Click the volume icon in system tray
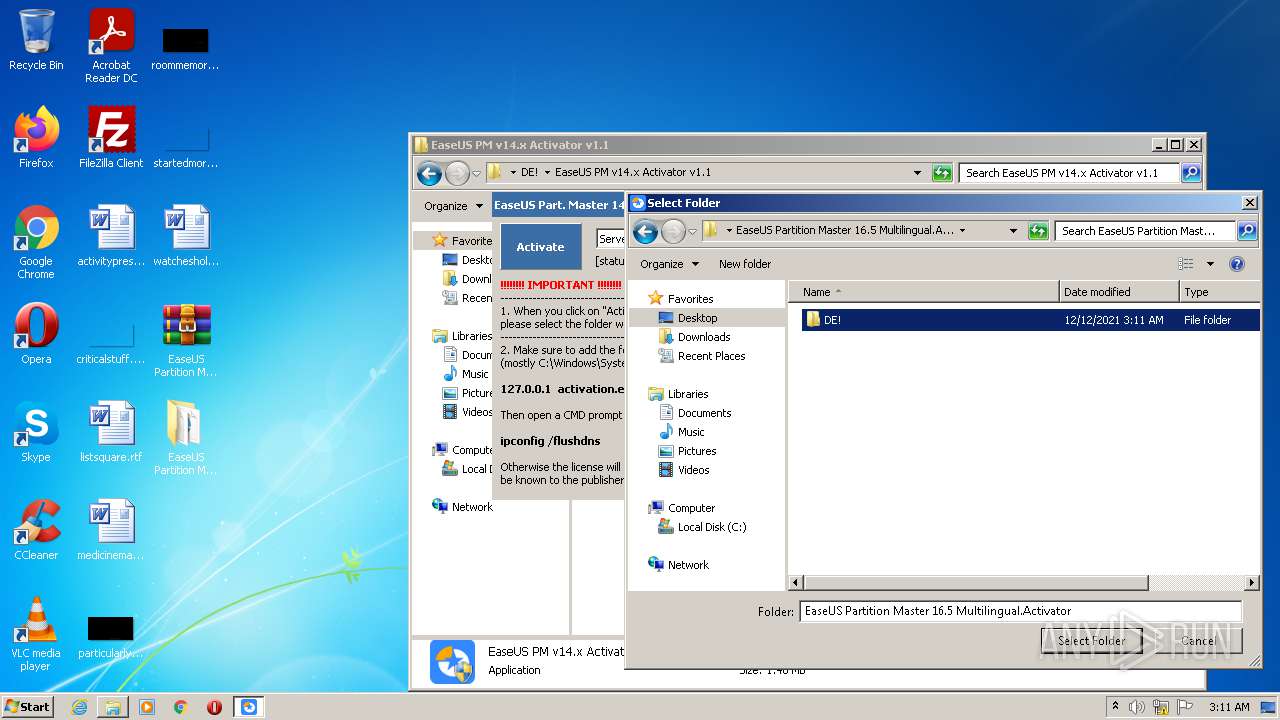The image size is (1280, 720). 1136,707
